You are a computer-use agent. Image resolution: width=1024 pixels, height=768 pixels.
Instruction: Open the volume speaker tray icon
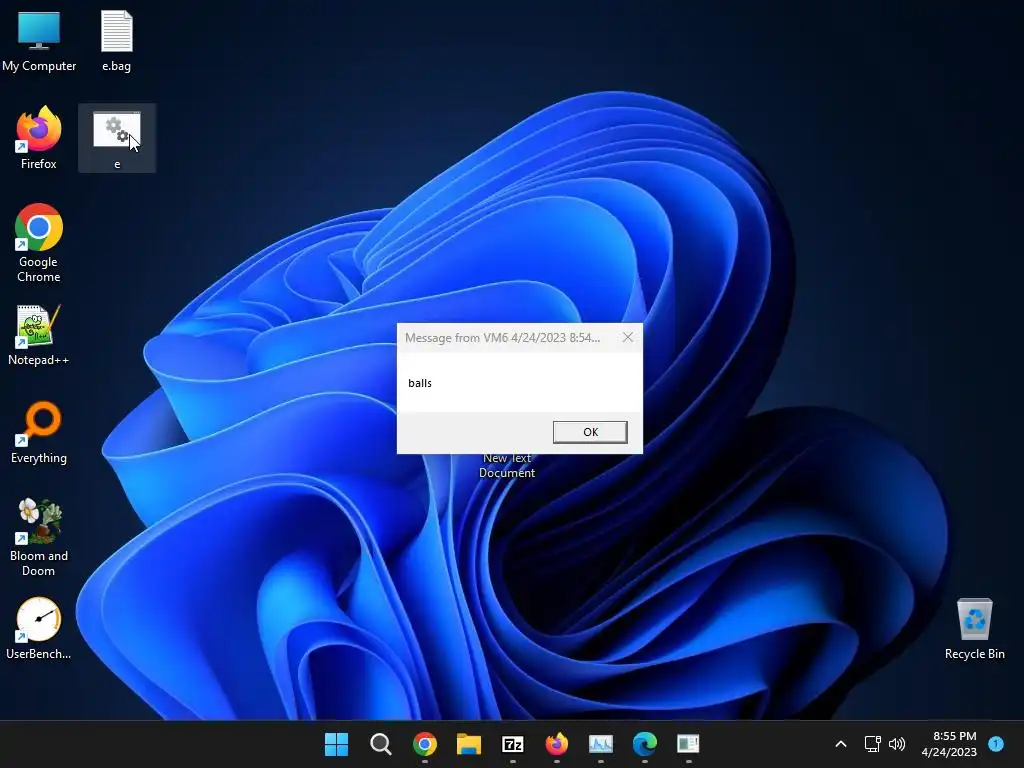pyautogui.click(x=897, y=744)
